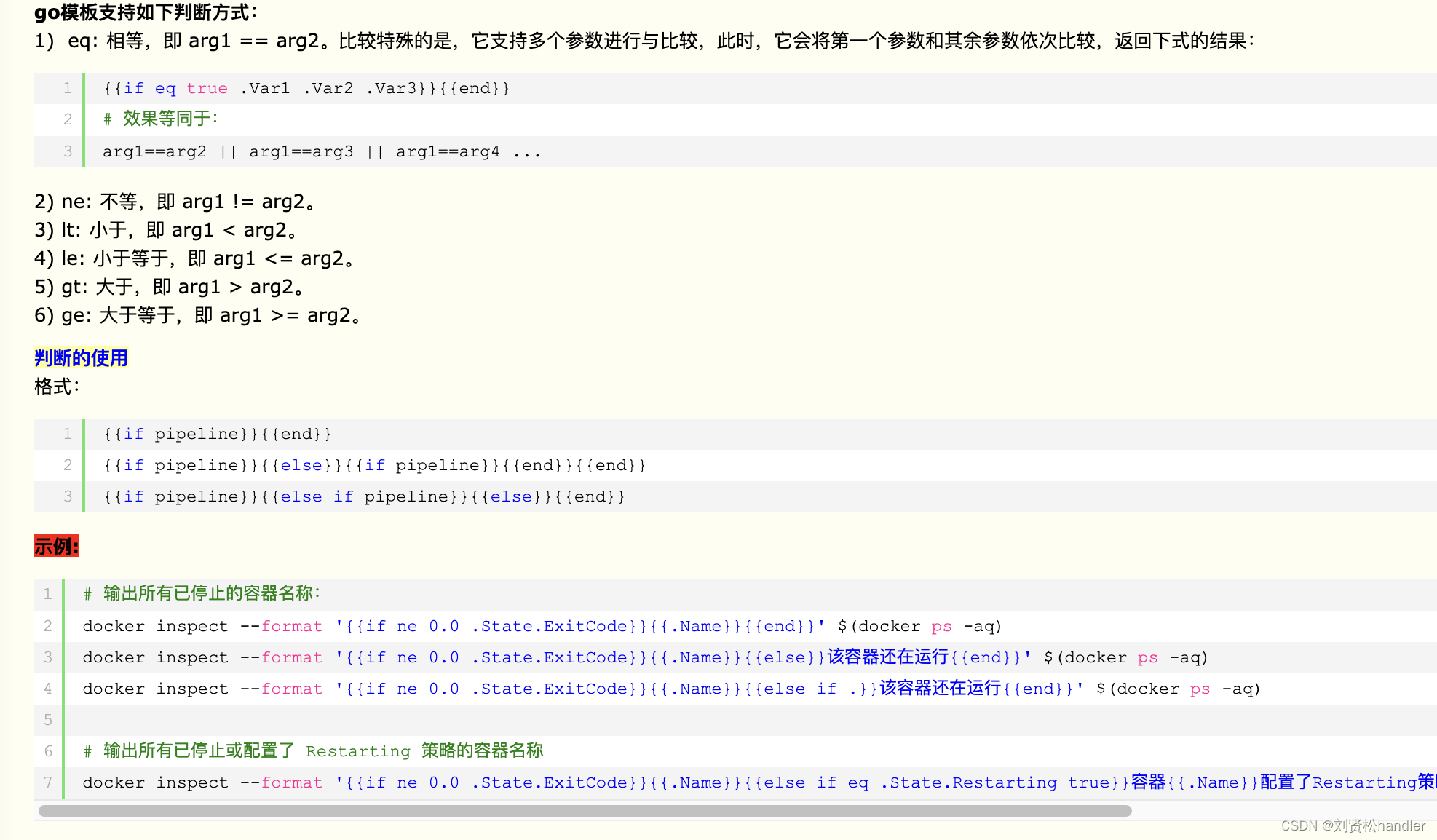1437x840 pixels.
Task: Click the line '2) ne: 不等'
Action: pyautogui.click(x=175, y=202)
